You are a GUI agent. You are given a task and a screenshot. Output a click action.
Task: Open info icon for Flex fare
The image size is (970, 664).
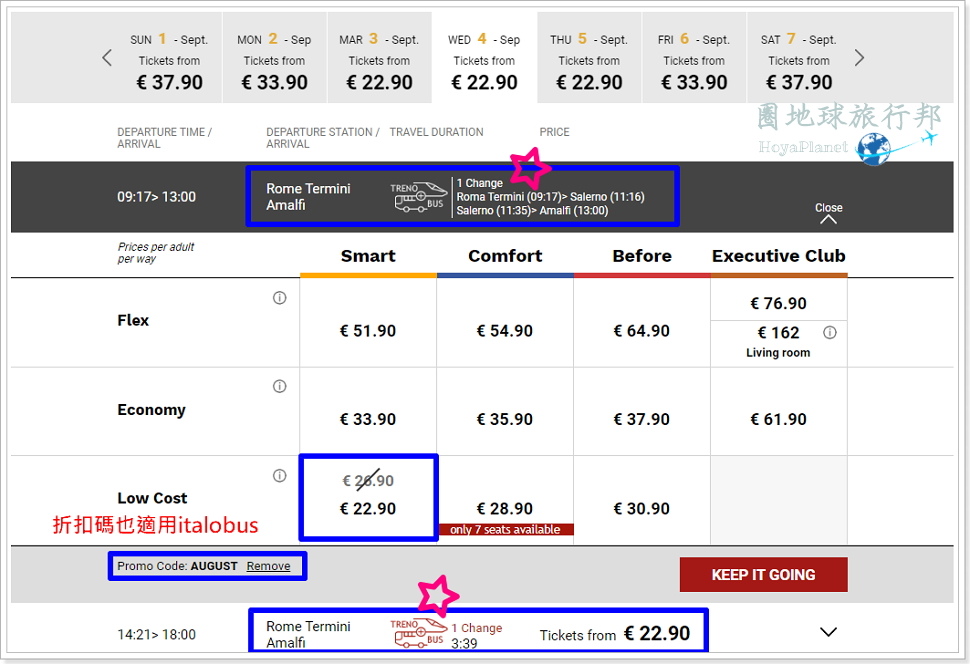(x=280, y=298)
